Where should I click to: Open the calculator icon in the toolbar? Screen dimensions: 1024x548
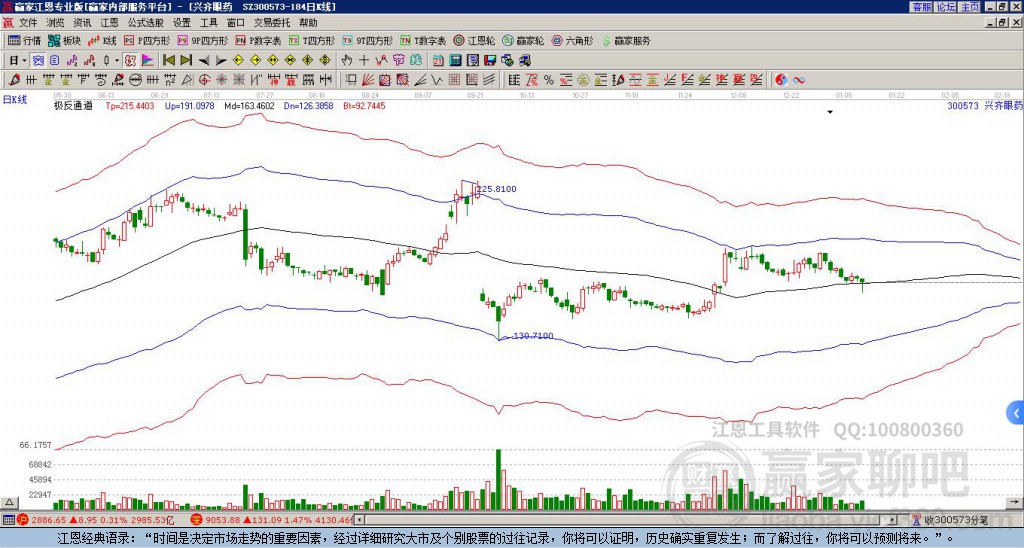click(456, 60)
